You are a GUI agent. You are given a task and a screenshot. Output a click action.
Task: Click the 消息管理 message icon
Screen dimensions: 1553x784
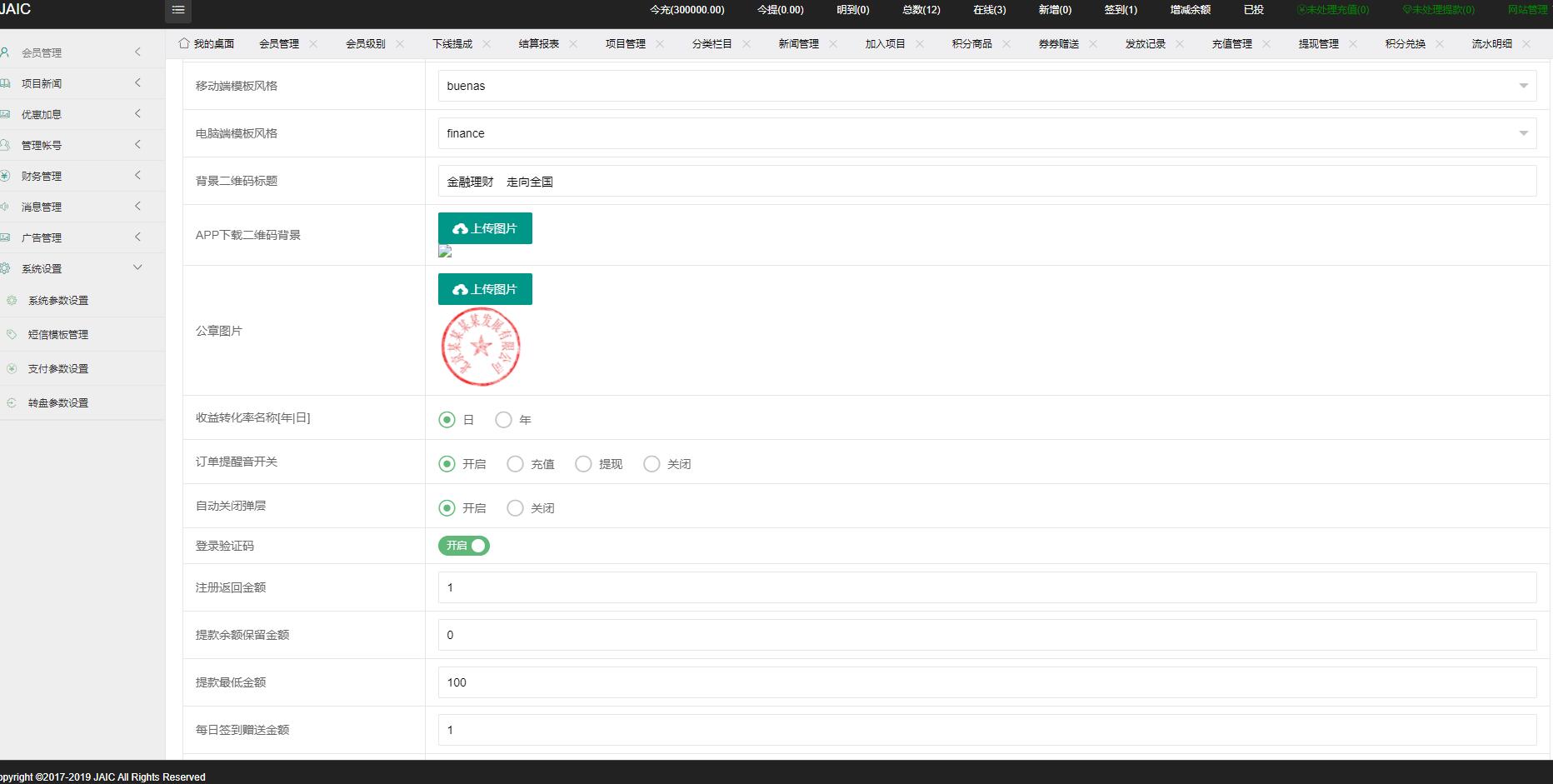coord(7,207)
